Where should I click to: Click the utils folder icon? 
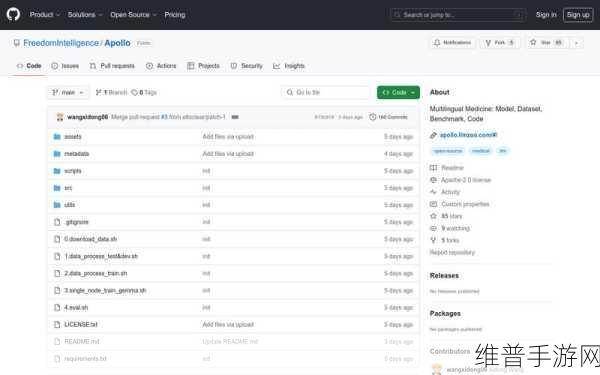57,205
